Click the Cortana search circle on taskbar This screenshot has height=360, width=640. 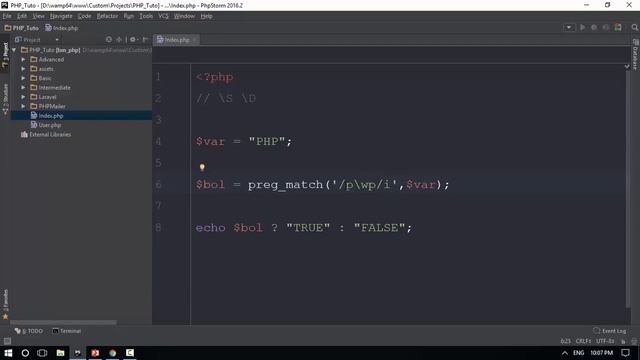[x=25, y=353]
